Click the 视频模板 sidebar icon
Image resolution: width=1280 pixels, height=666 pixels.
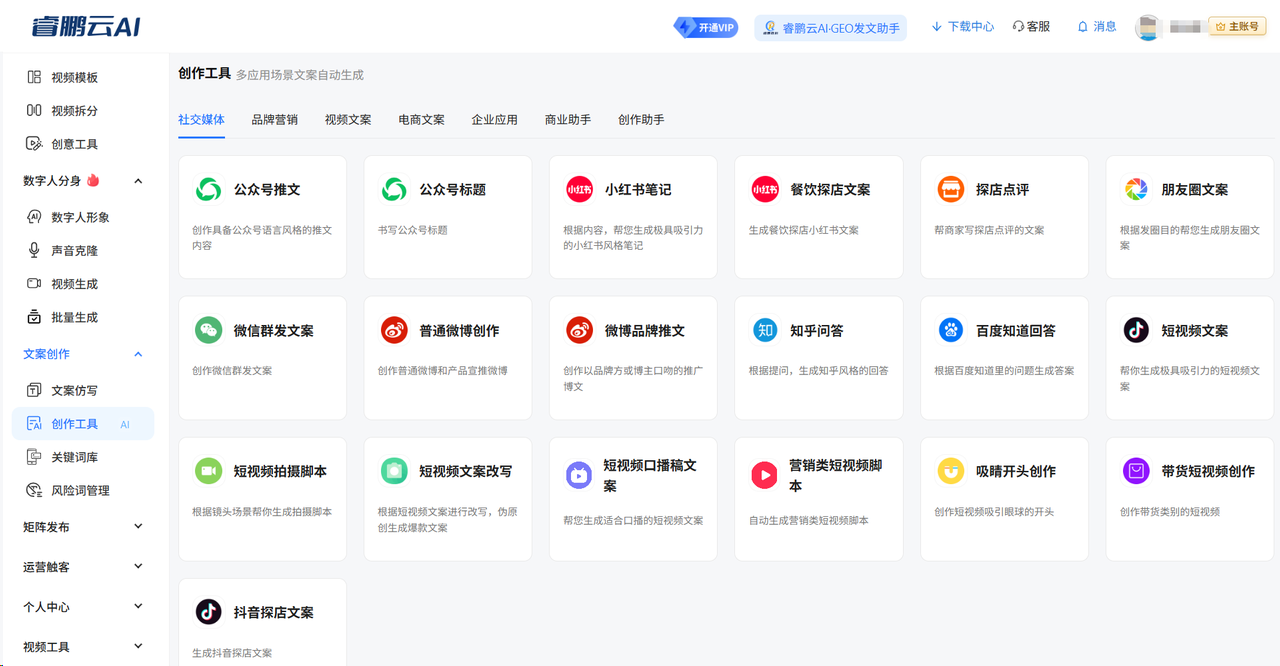(x=34, y=77)
